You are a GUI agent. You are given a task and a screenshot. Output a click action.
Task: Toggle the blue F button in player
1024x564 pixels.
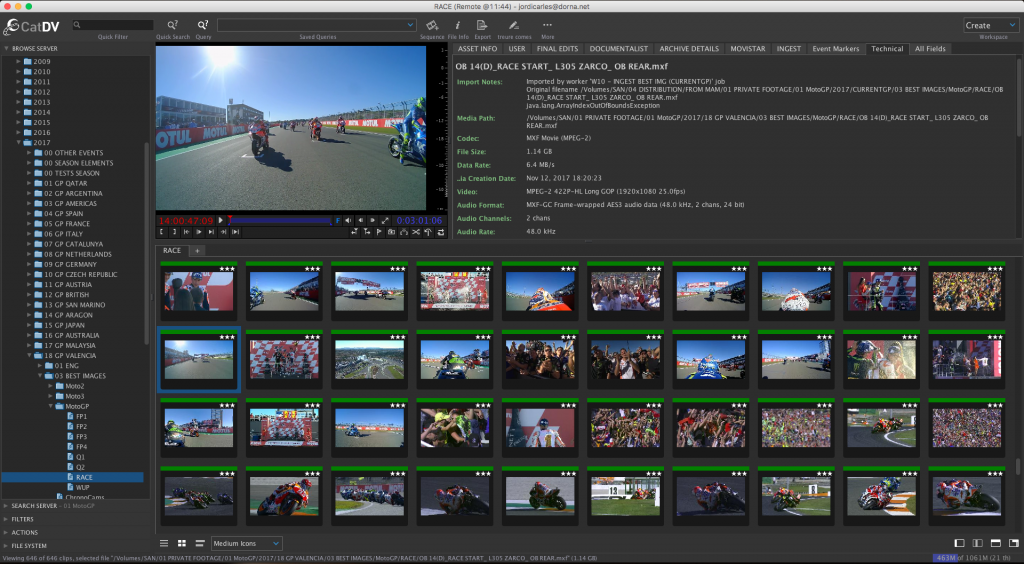[337, 220]
